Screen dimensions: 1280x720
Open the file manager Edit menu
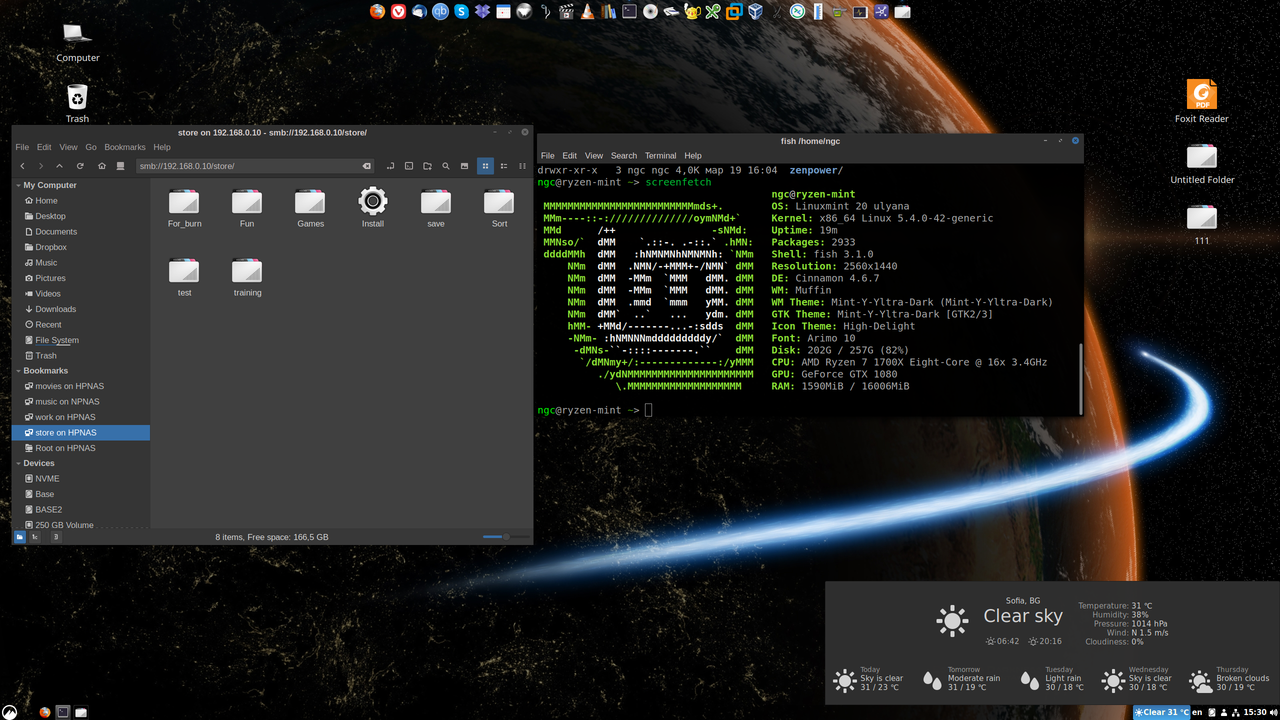[44, 147]
